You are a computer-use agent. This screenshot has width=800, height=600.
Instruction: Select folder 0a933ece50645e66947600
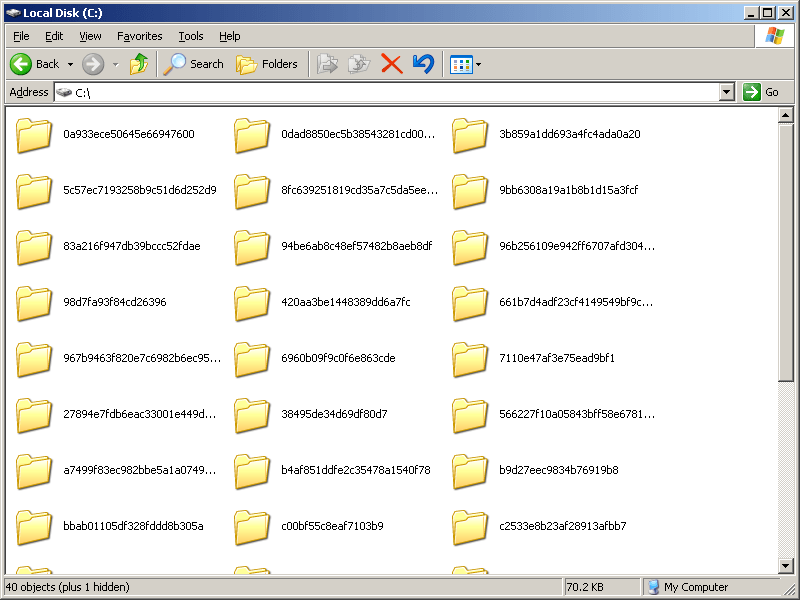pyautogui.click(x=130, y=135)
